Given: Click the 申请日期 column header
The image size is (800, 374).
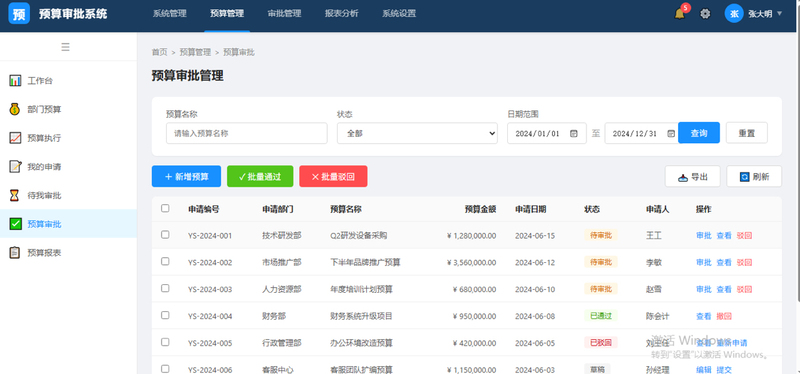Looking at the screenshot, I should click(x=531, y=209).
